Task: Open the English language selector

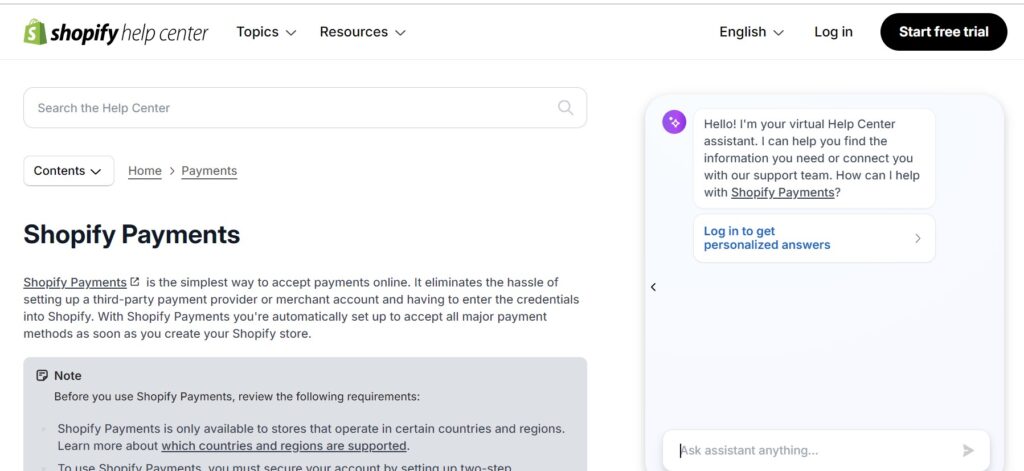Action: (x=751, y=32)
